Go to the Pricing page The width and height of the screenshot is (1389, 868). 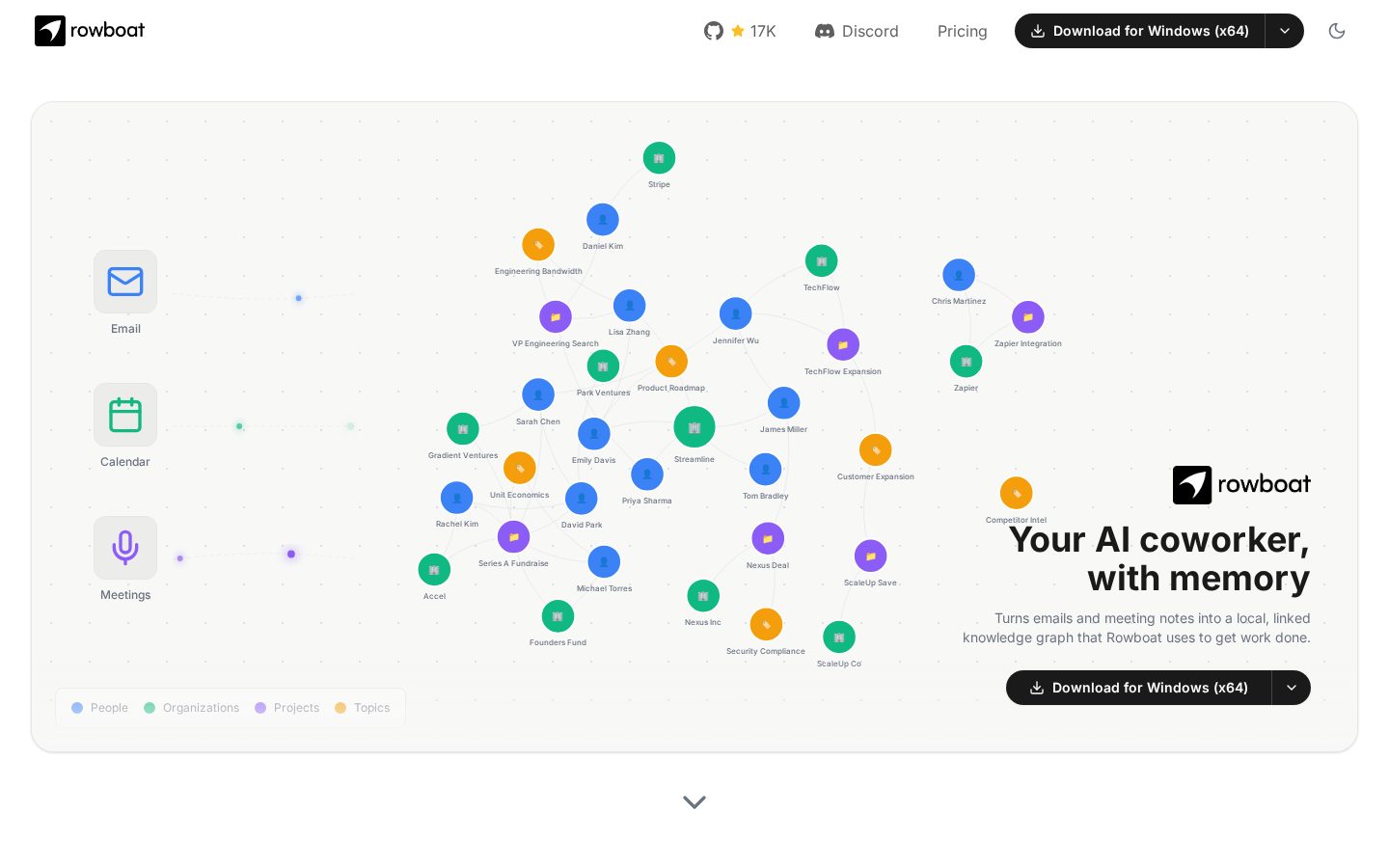pos(962,31)
